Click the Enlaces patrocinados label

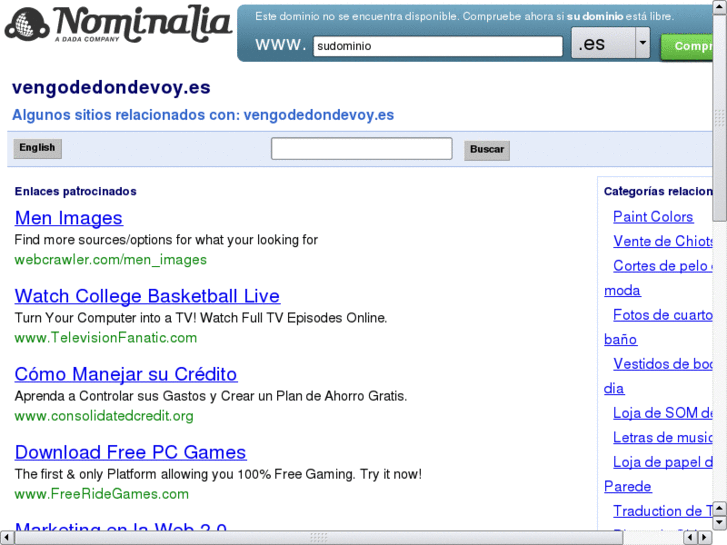[x=76, y=192]
